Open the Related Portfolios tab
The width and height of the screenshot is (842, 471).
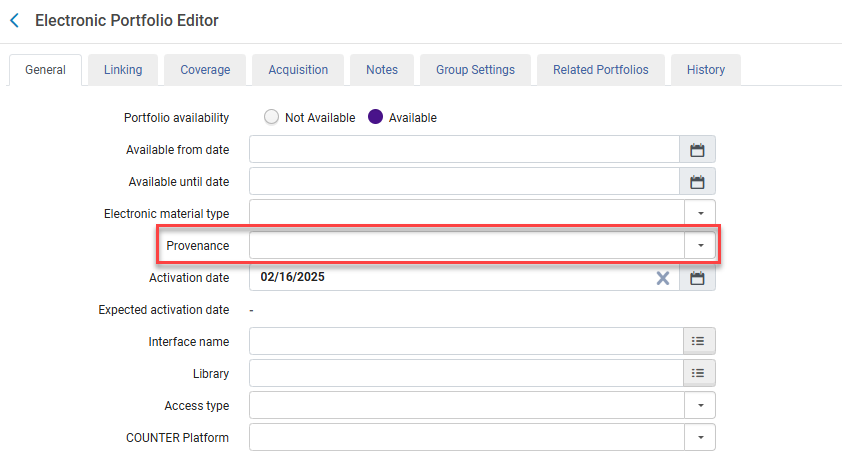pyautogui.click(x=601, y=70)
